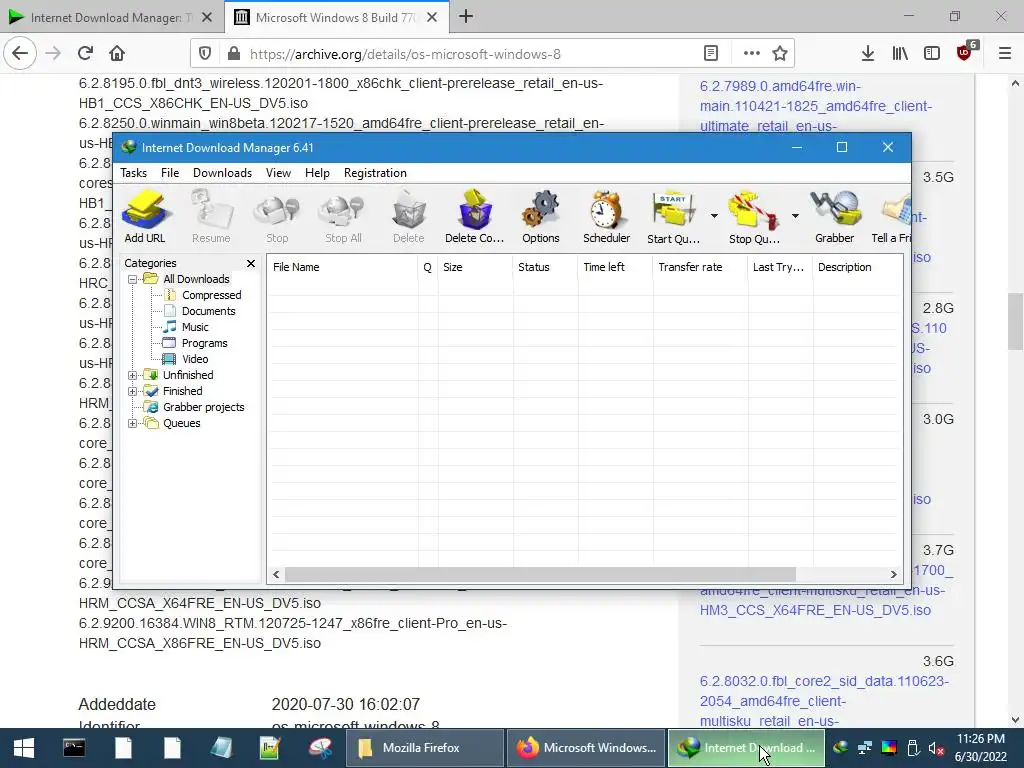
Task: Open the Downloads menu
Action: [222, 173]
